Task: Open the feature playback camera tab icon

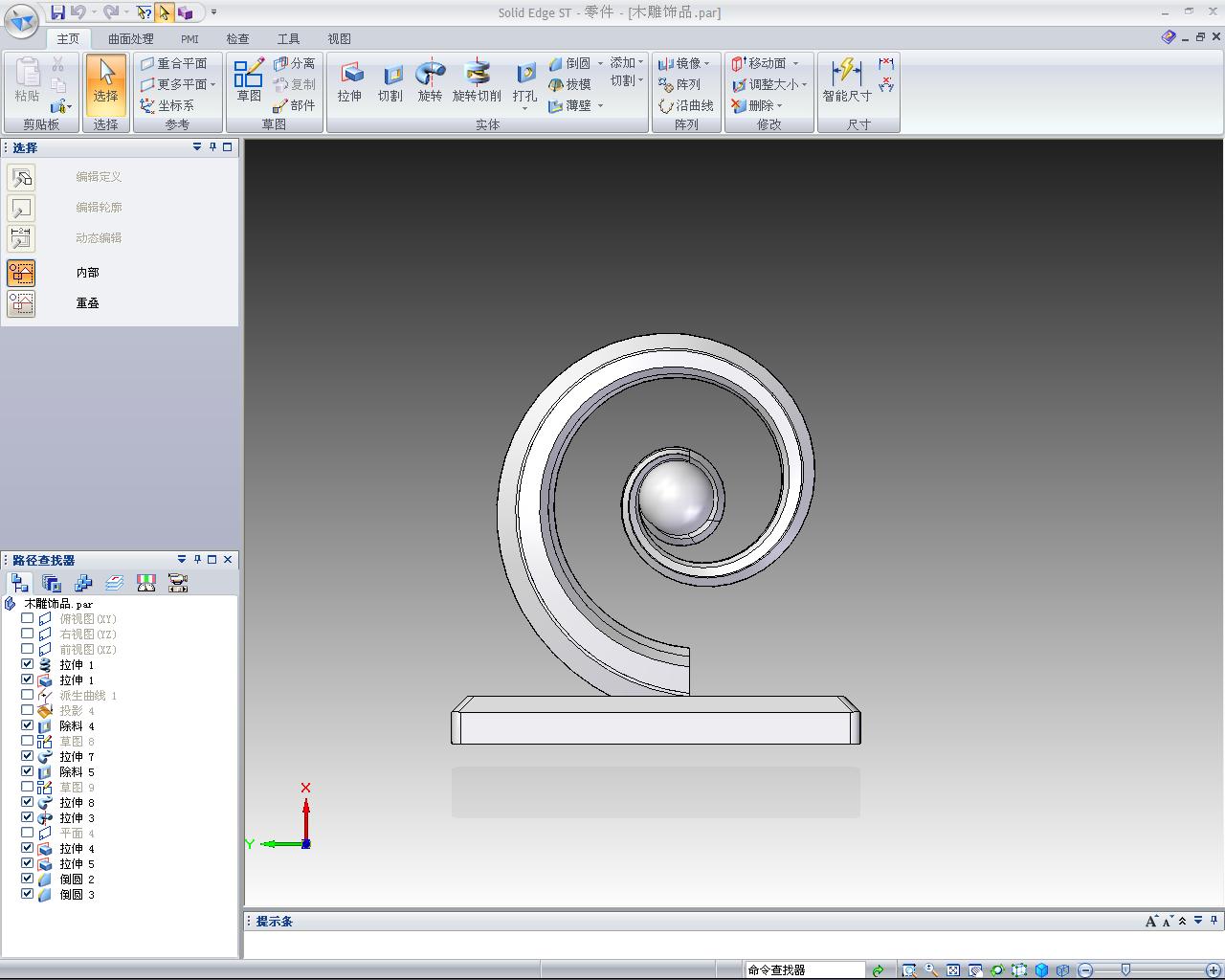Action: coord(178,583)
